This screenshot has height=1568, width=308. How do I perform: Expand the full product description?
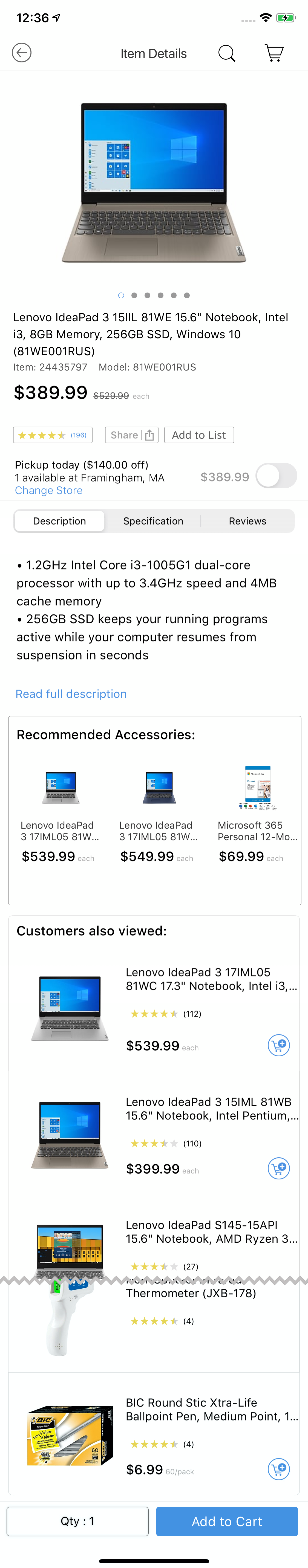click(71, 694)
